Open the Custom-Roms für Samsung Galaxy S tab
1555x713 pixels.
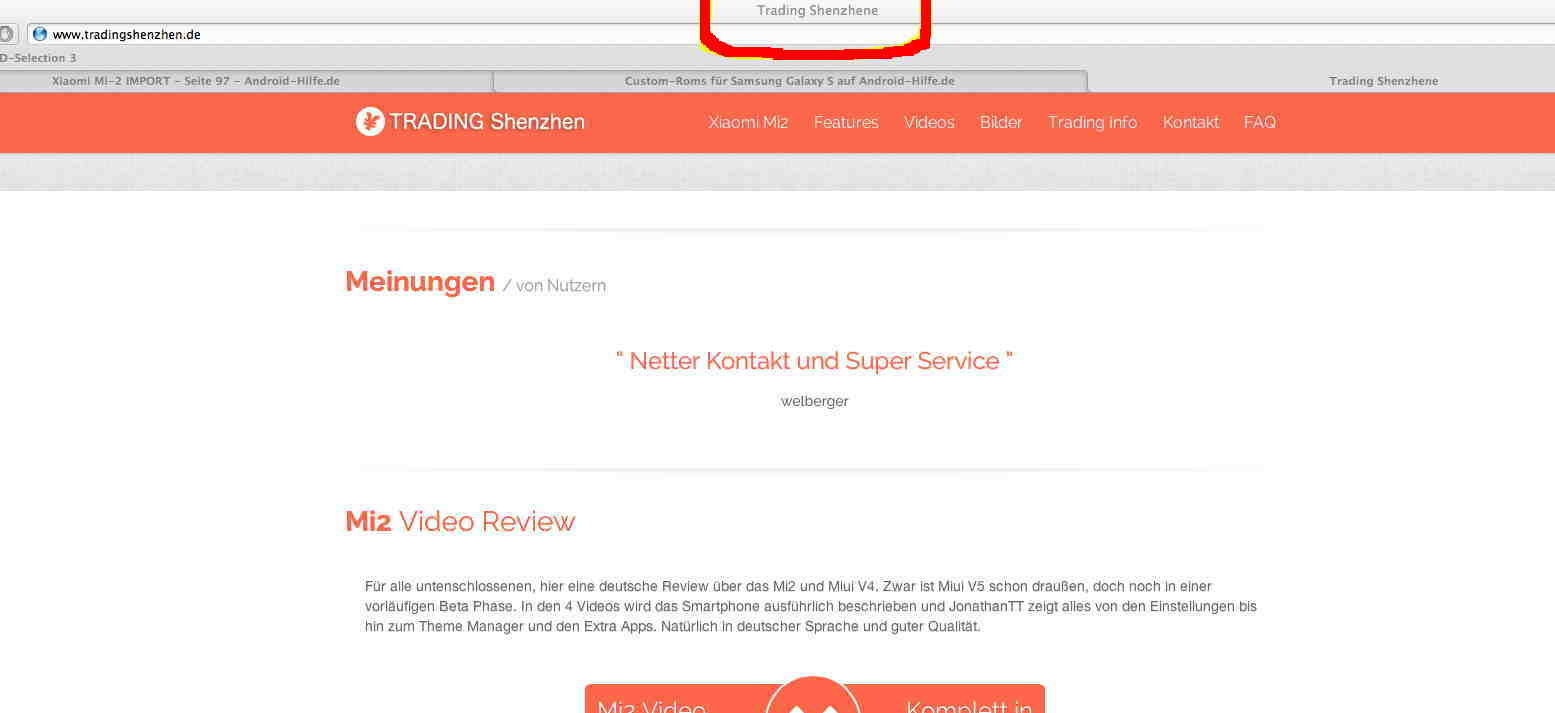click(x=790, y=81)
